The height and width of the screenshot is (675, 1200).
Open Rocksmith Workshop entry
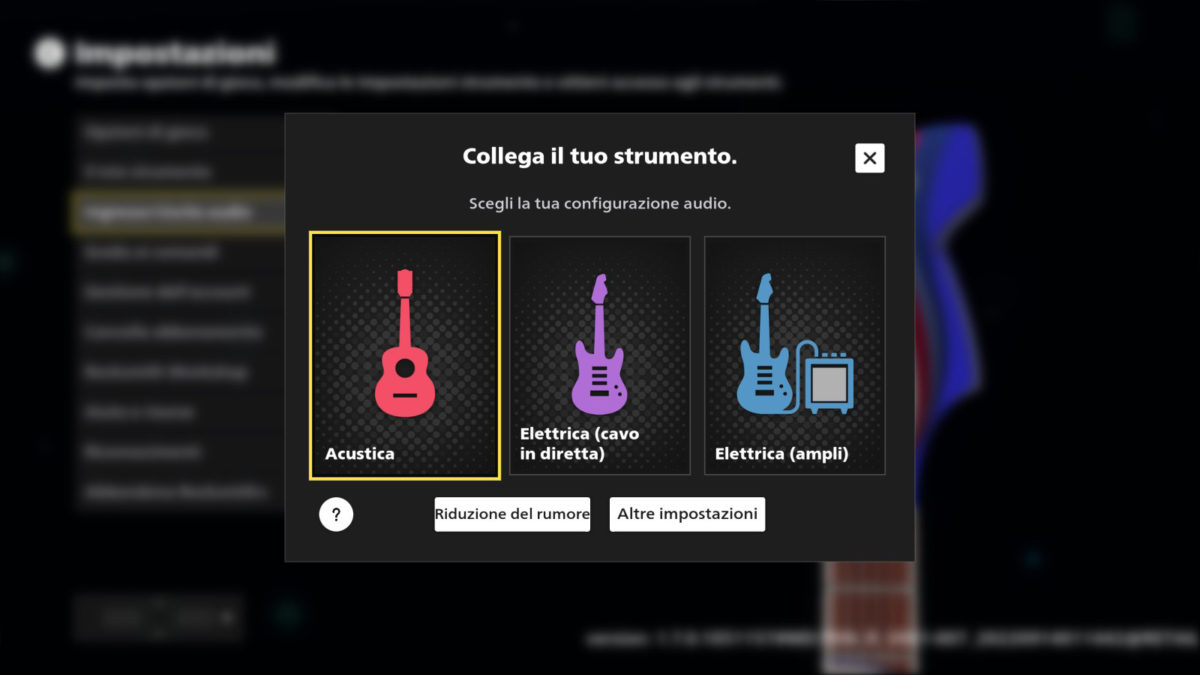[x=180, y=372]
